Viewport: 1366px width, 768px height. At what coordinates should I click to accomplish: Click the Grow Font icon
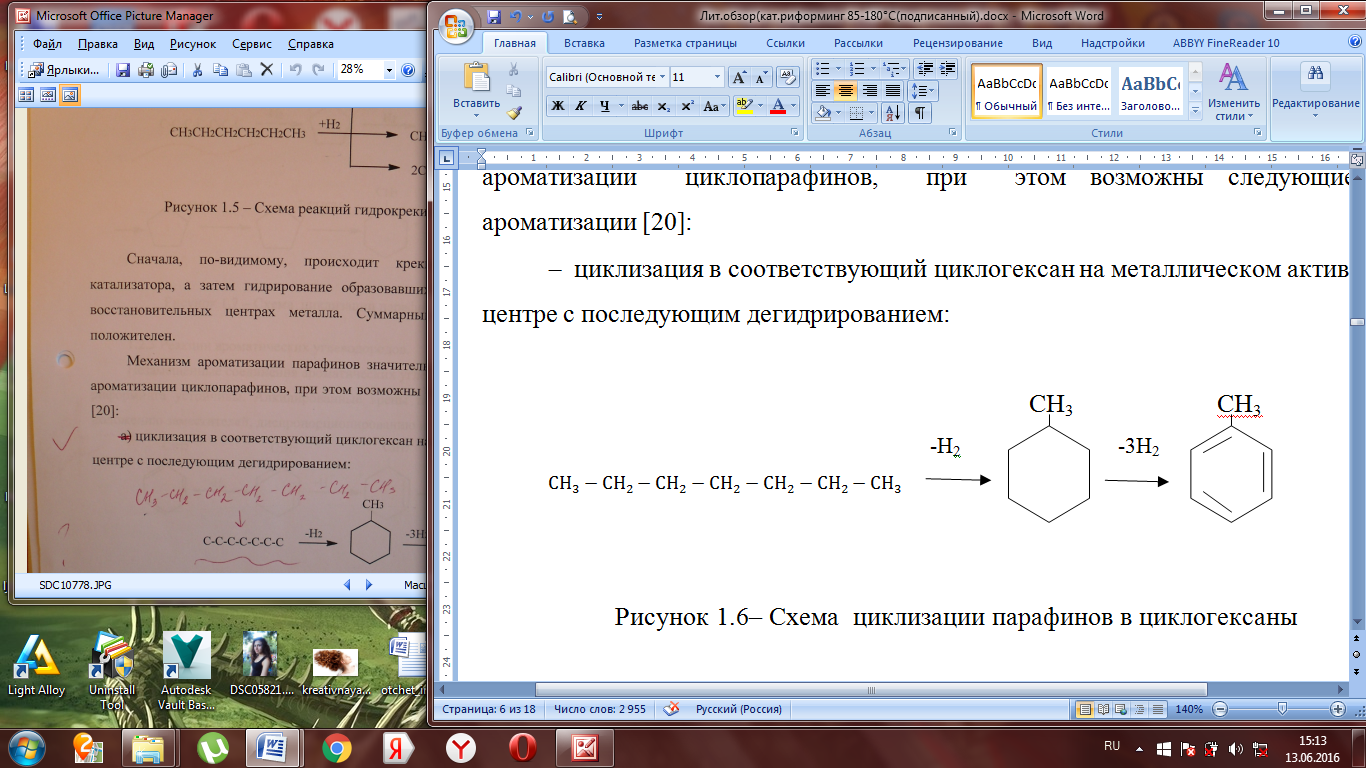click(739, 77)
